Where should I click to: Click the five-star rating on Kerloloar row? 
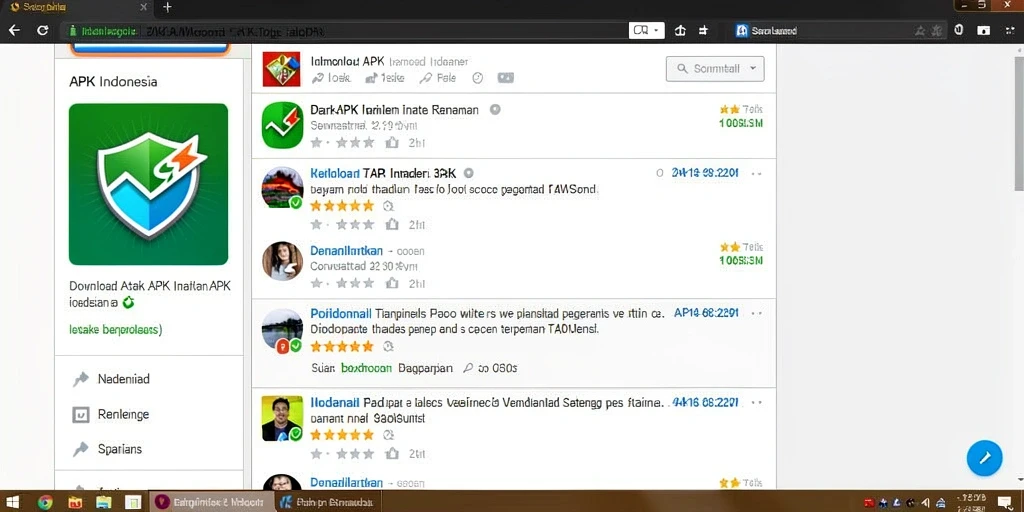click(342, 206)
